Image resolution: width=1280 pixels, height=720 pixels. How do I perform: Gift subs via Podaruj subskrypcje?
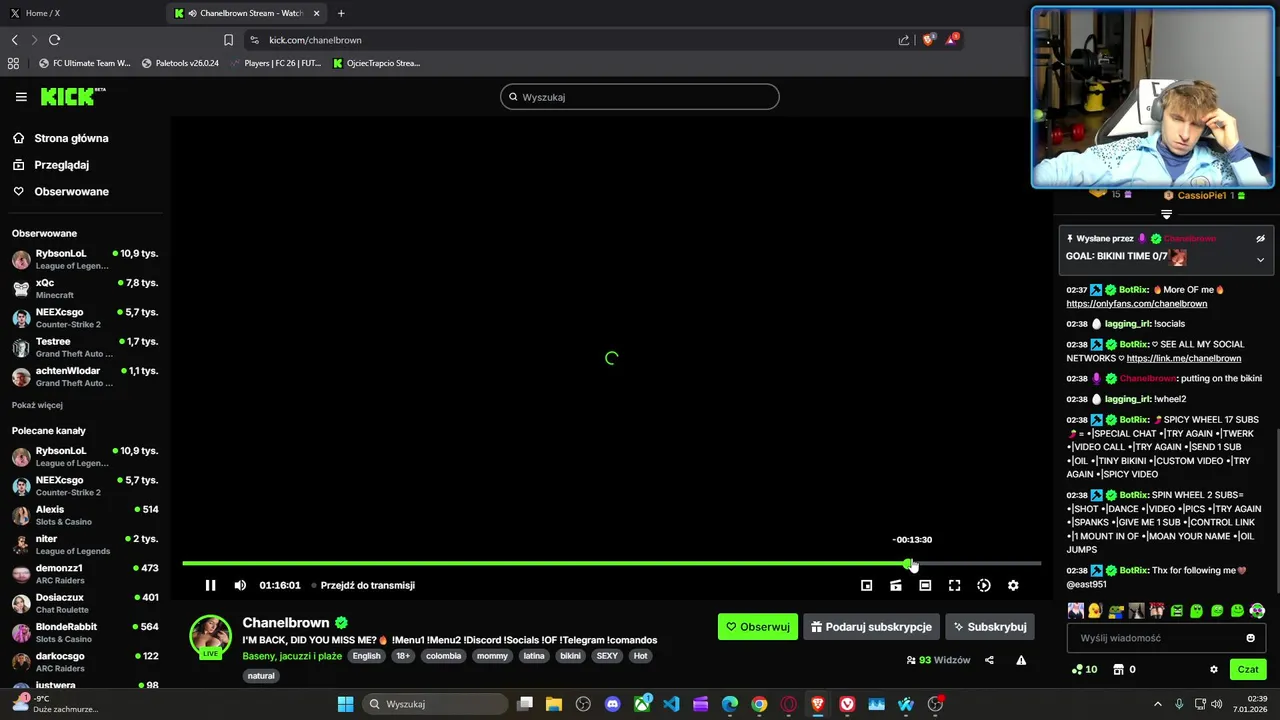pos(871,627)
